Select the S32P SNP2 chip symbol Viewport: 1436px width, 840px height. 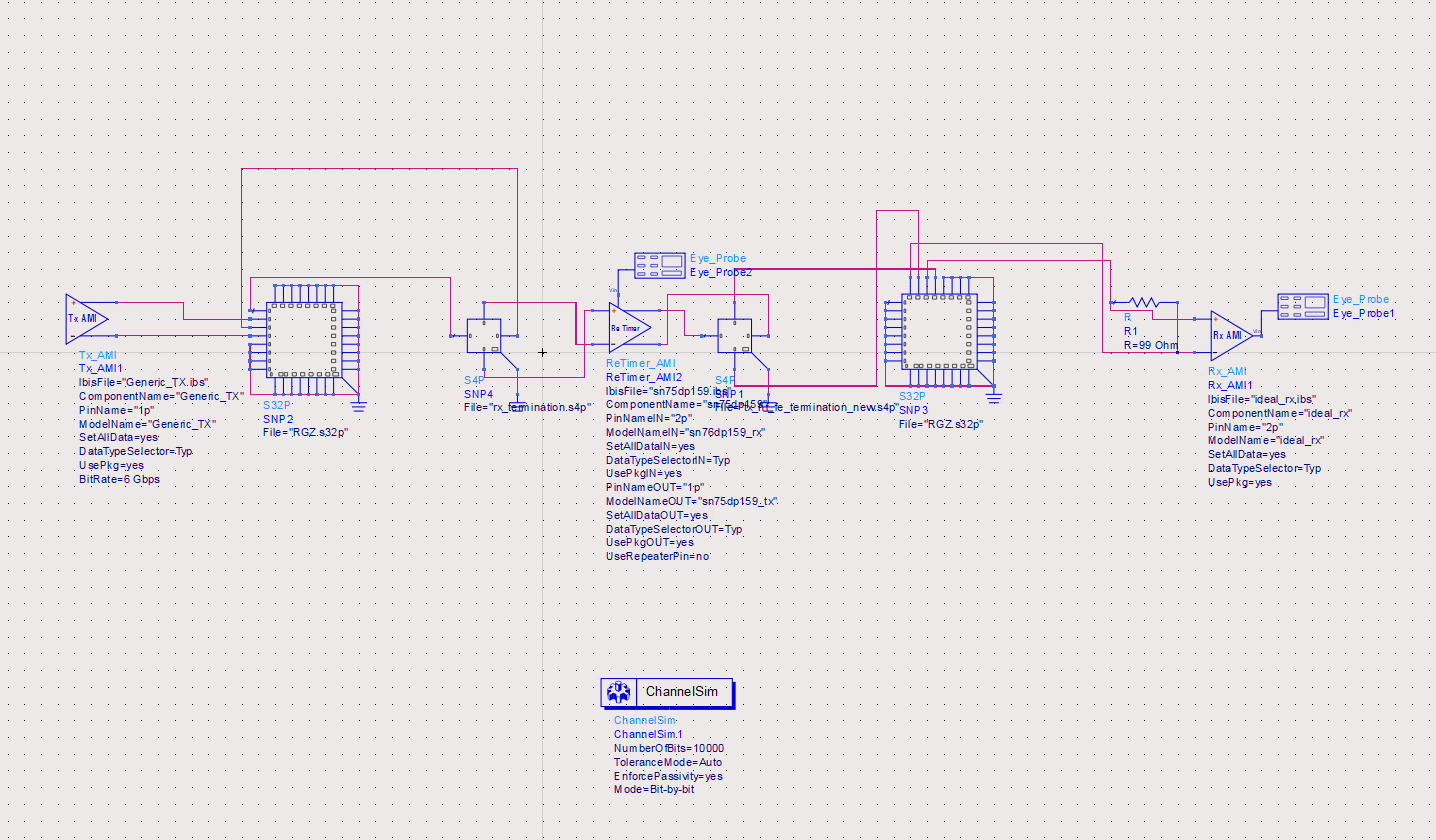pos(305,340)
